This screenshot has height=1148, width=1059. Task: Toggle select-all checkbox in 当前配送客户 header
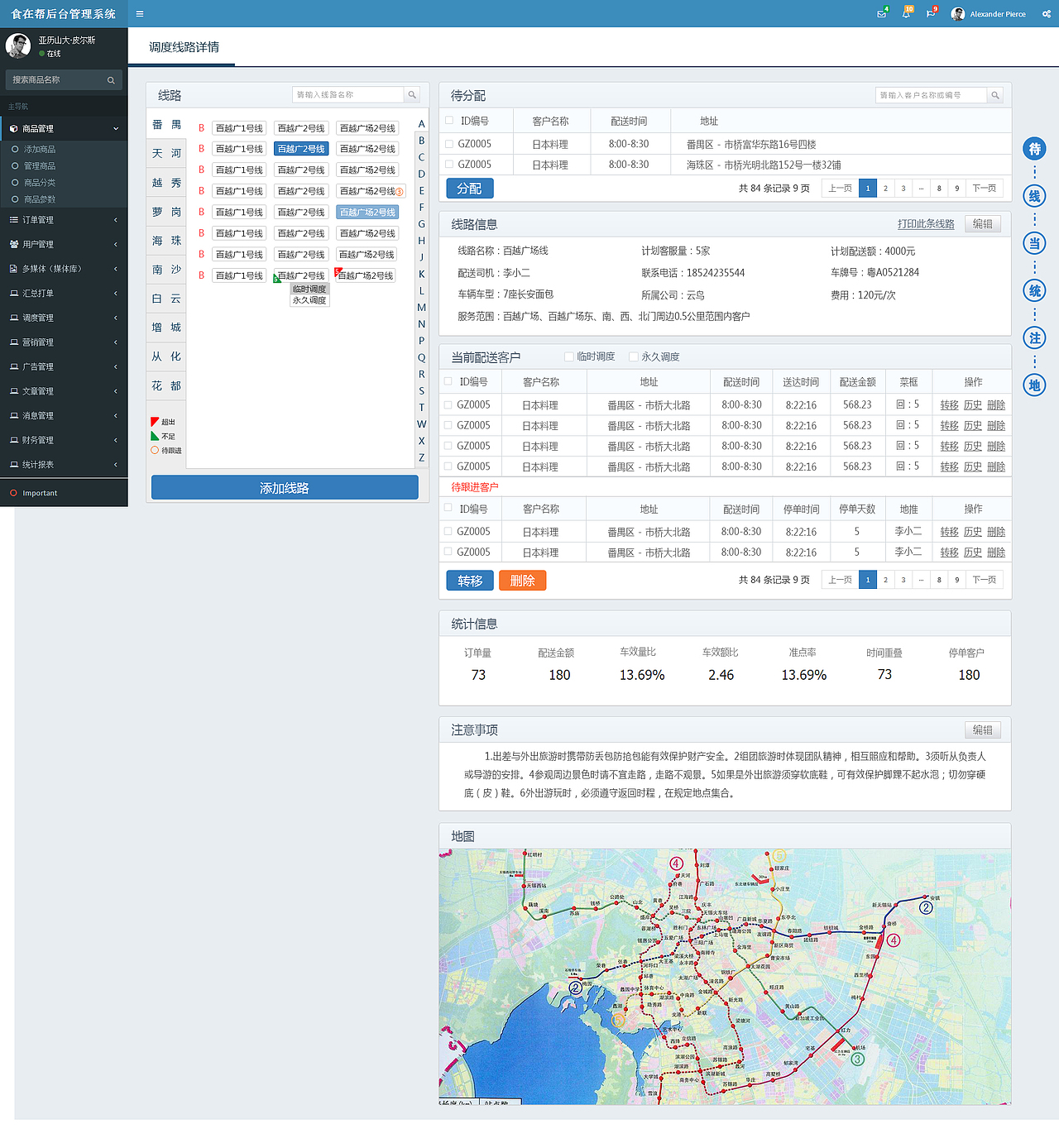click(x=448, y=381)
